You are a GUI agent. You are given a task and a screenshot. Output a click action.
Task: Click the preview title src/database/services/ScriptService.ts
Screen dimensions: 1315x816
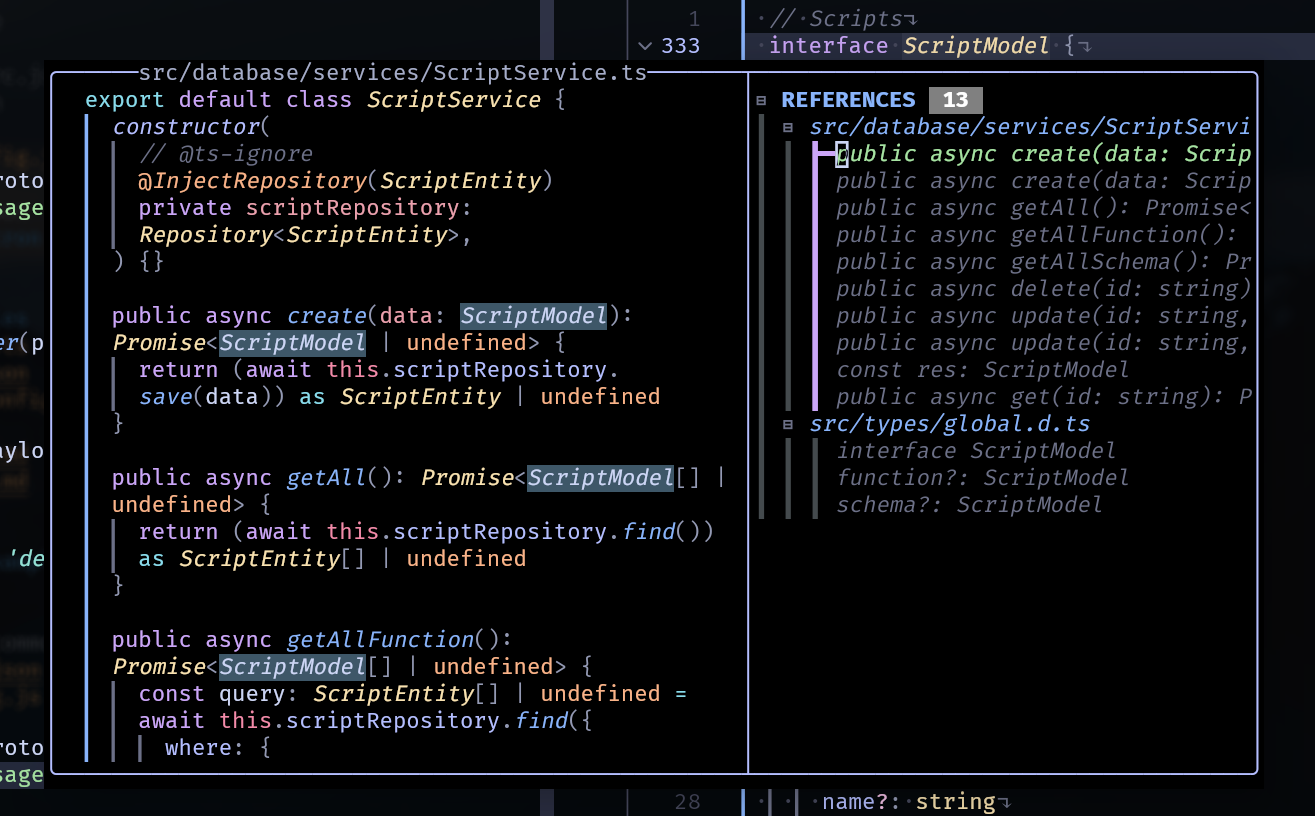[x=393, y=73]
